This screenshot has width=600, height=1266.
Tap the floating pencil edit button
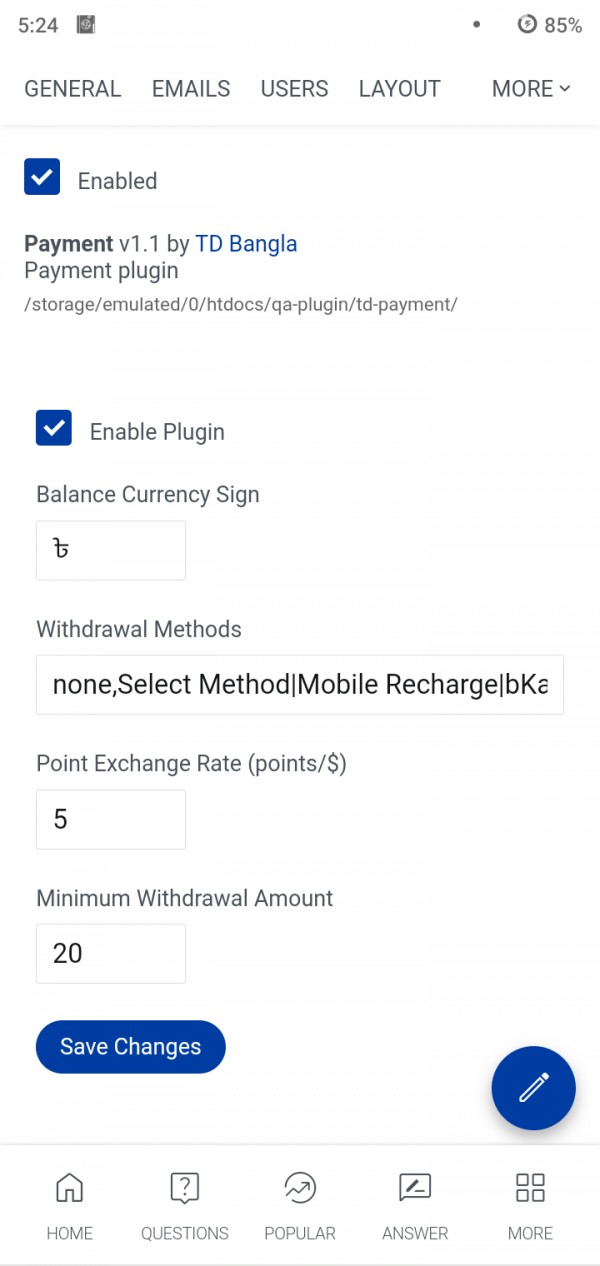(x=533, y=1088)
